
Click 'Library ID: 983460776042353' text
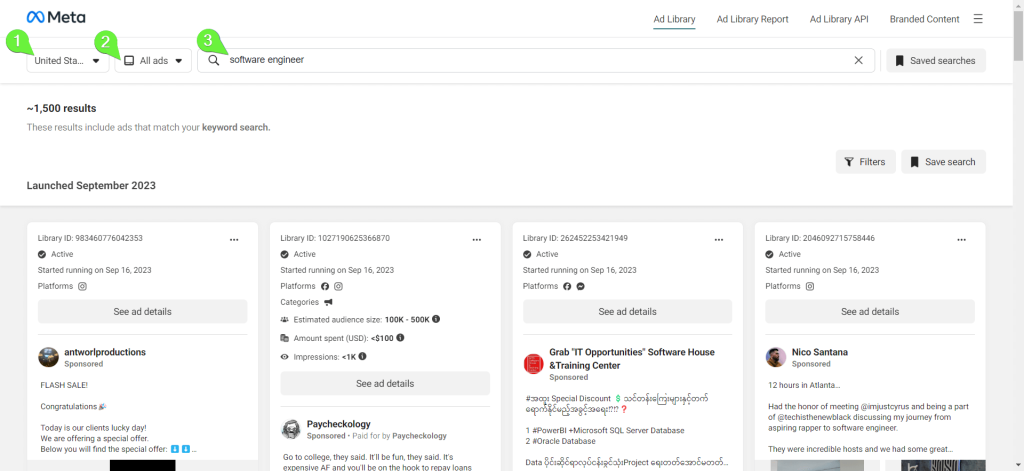(x=90, y=238)
